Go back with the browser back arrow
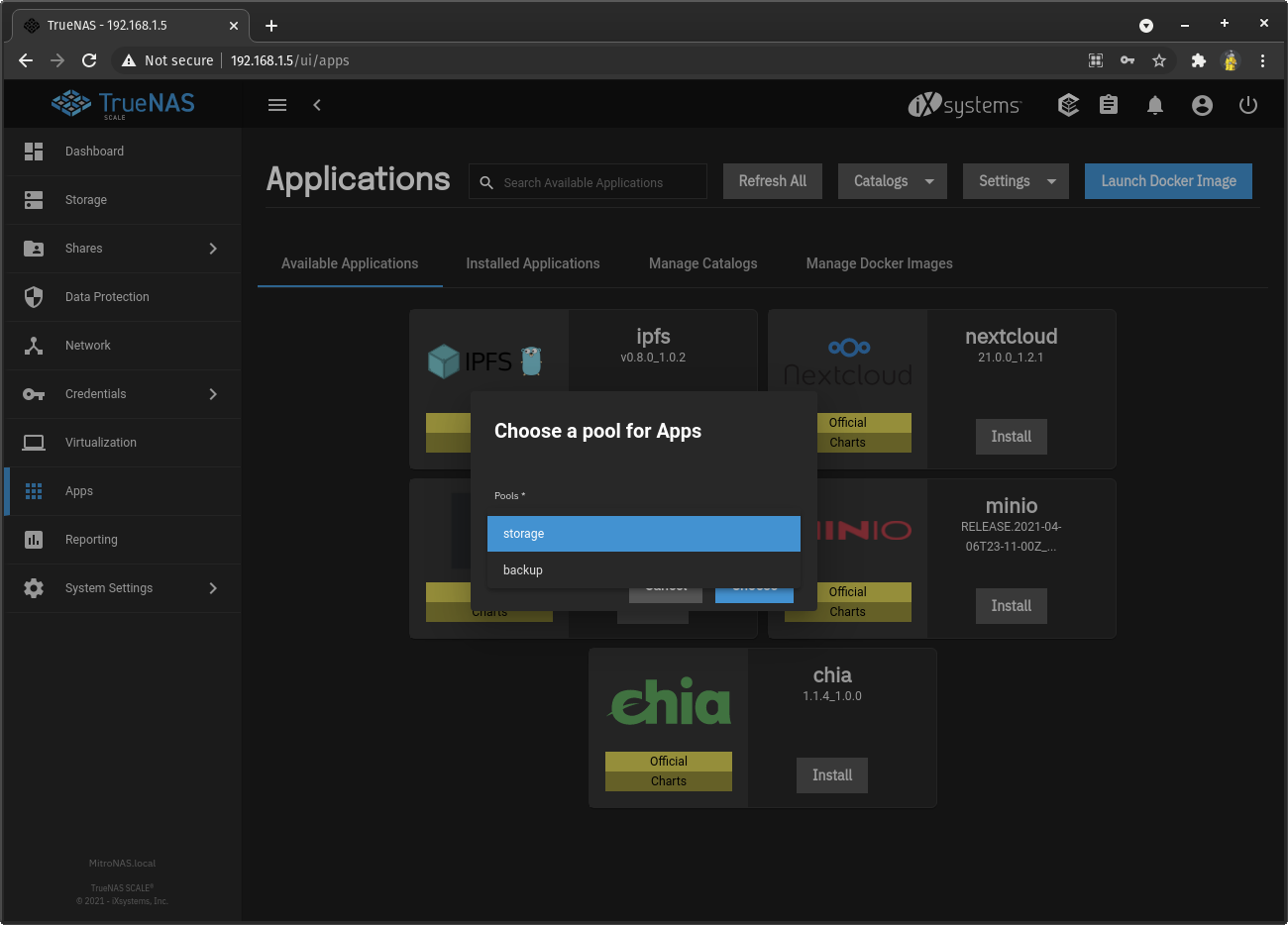The height and width of the screenshot is (925, 1288). point(26,60)
